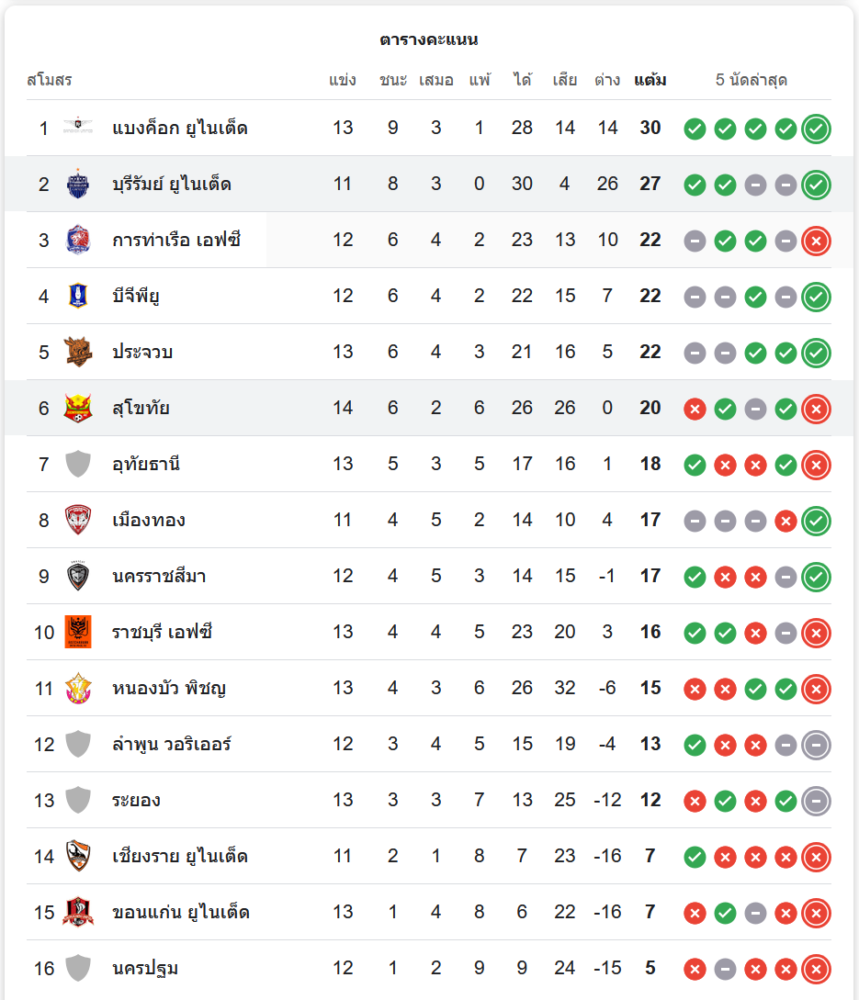Click Buriram United's circled latest win icon
This screenshot has width=859, height=1000.
[x=816, y=184]
